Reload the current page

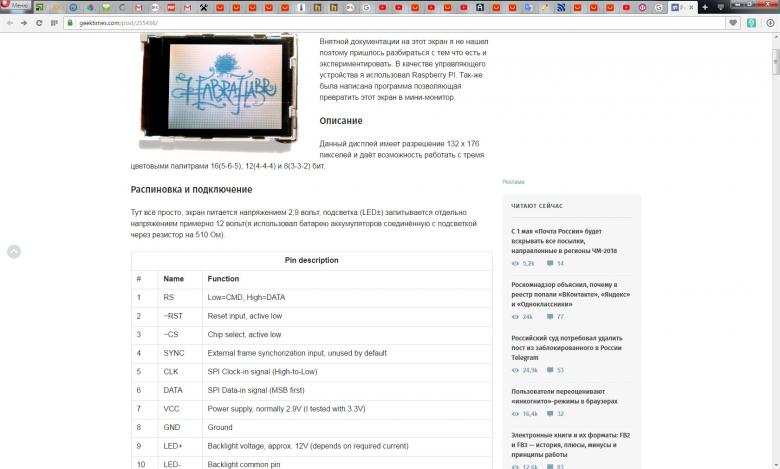(x=39, y=23)
